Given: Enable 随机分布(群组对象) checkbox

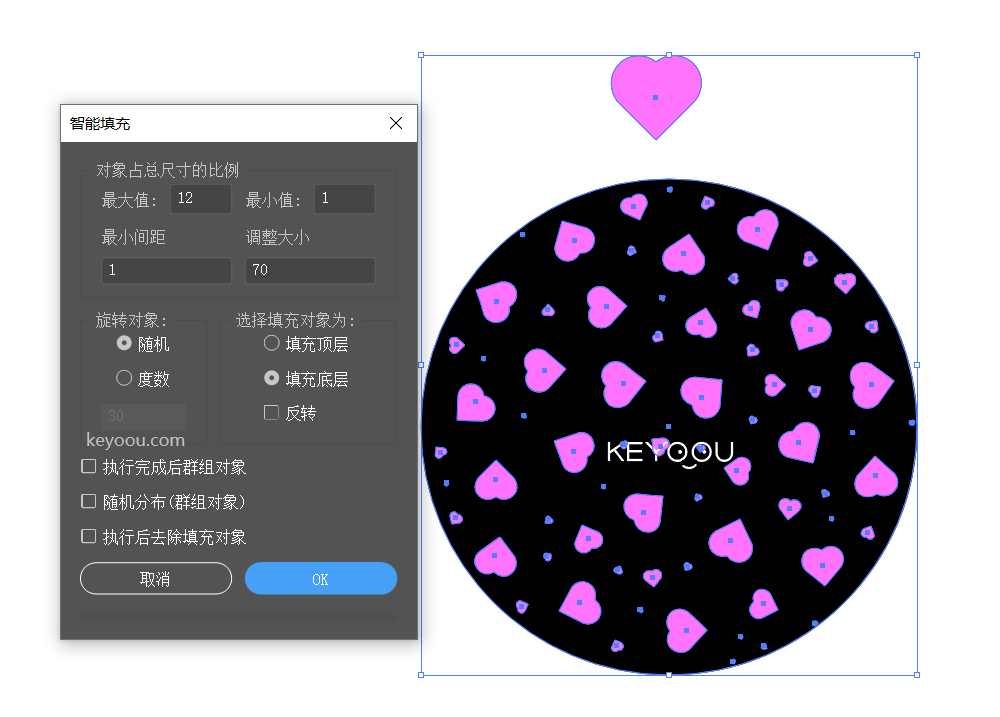Looking at the screenshot, I should [89, 501].
